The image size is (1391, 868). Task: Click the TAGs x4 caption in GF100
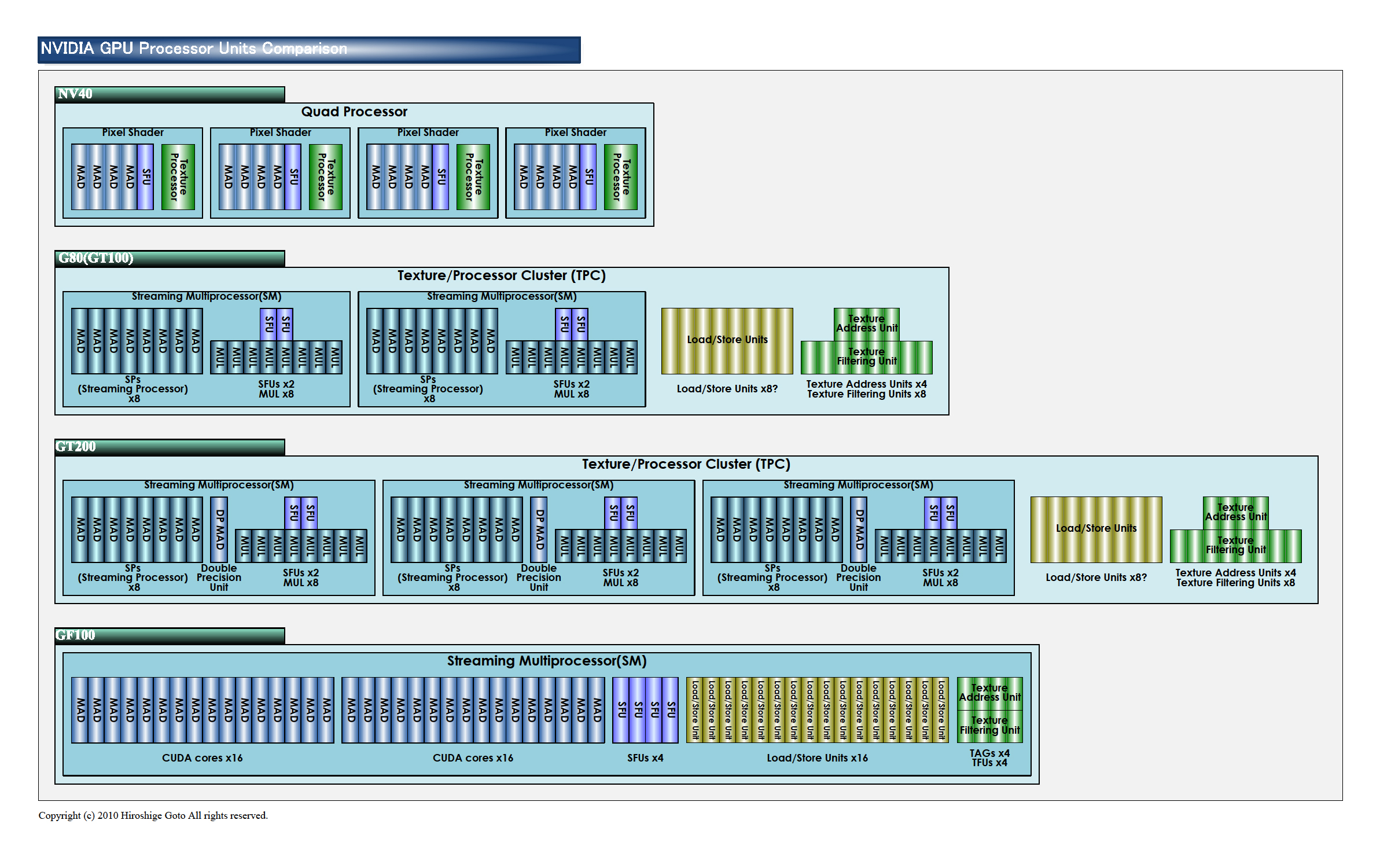[x=989, y=753]
